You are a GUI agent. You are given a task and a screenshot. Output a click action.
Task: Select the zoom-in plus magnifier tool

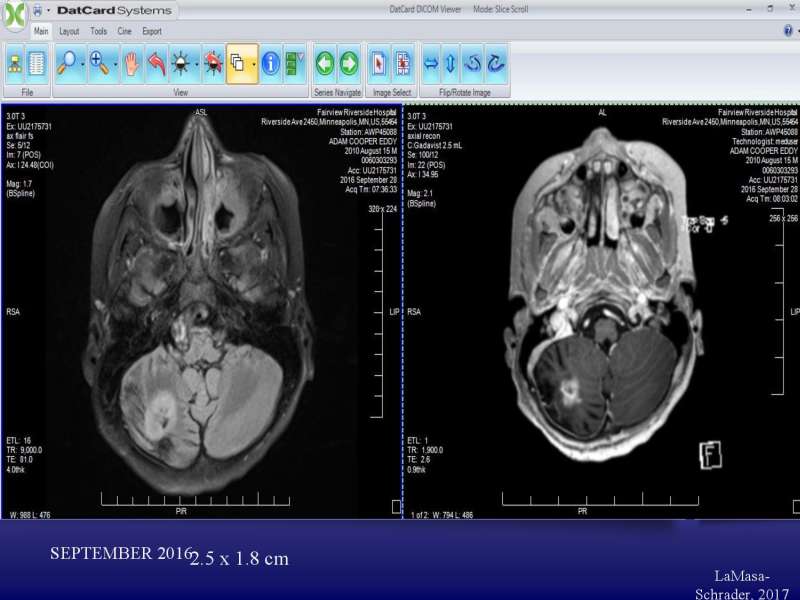pyautogui.click(x=99, y=64)
